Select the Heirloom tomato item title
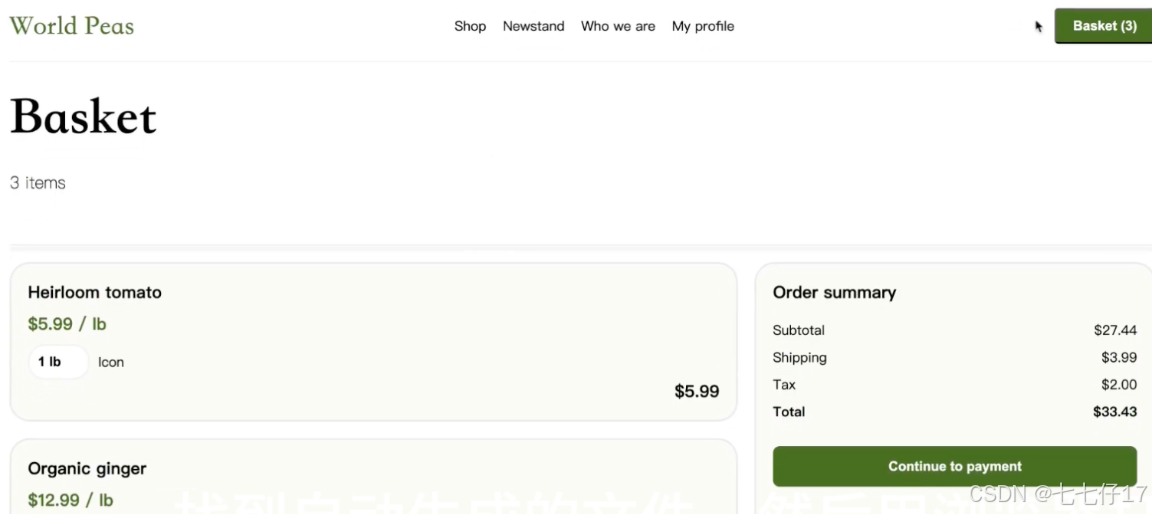 (95, 292)
